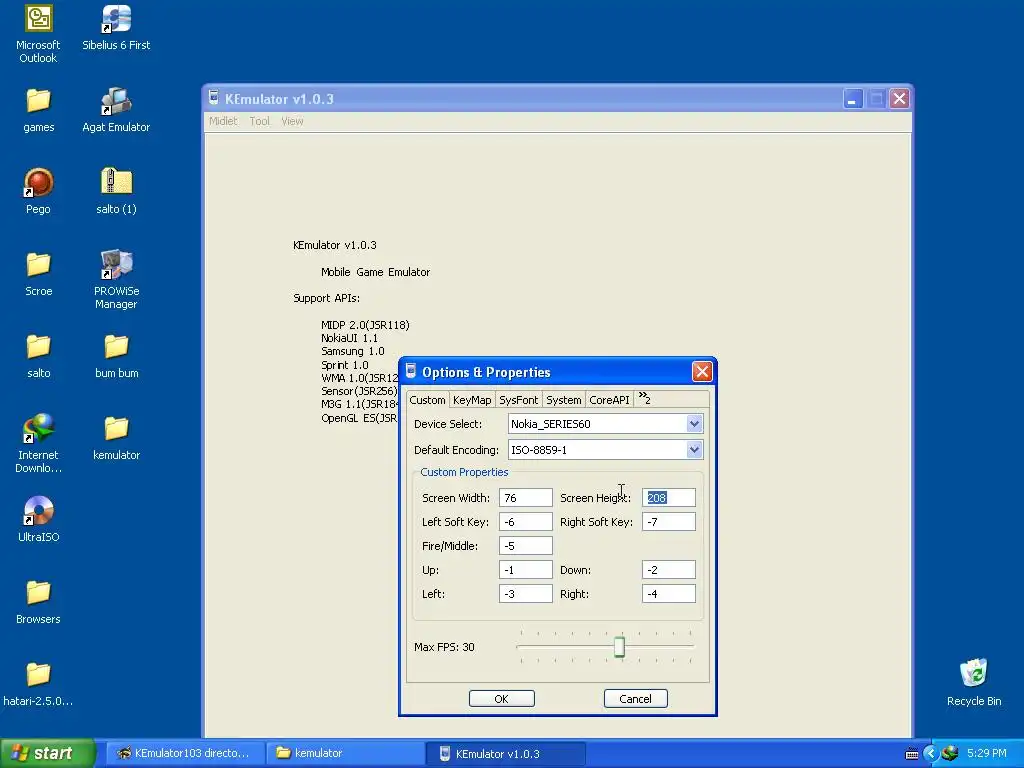1024x768 pixels.
Task: Open the View menu
Action: 293,121
